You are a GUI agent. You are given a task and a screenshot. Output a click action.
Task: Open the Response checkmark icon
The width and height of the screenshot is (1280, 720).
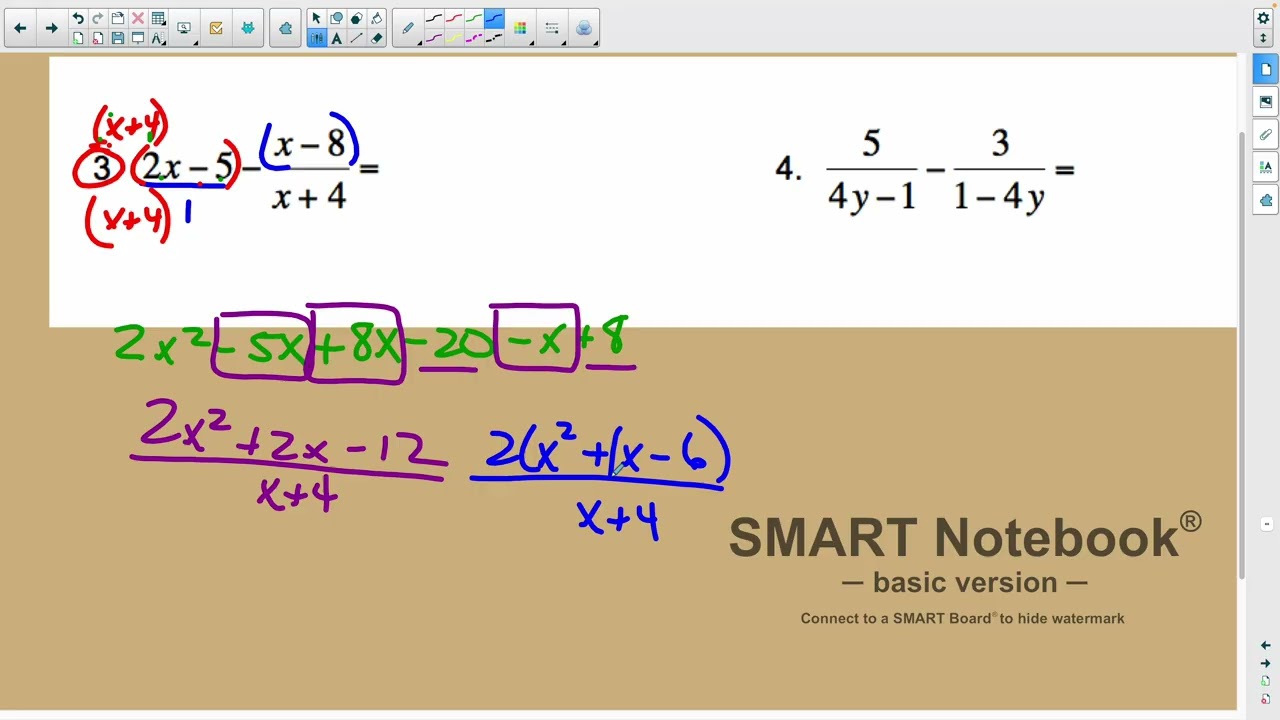pos(216,28)
